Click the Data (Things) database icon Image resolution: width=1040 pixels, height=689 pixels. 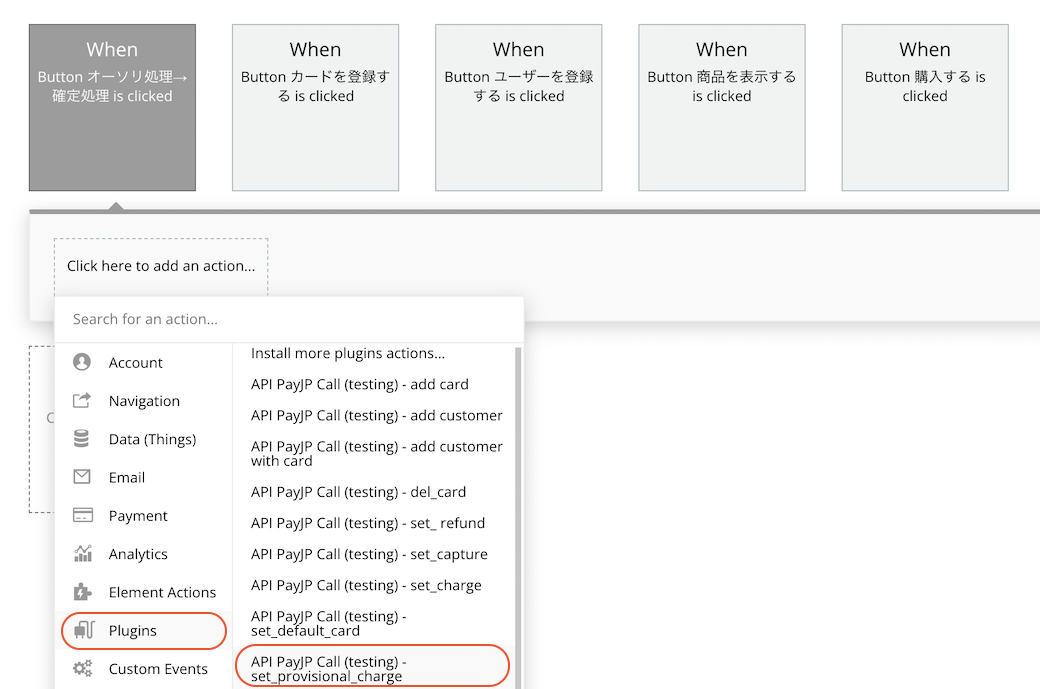click(x=82, y=438)
